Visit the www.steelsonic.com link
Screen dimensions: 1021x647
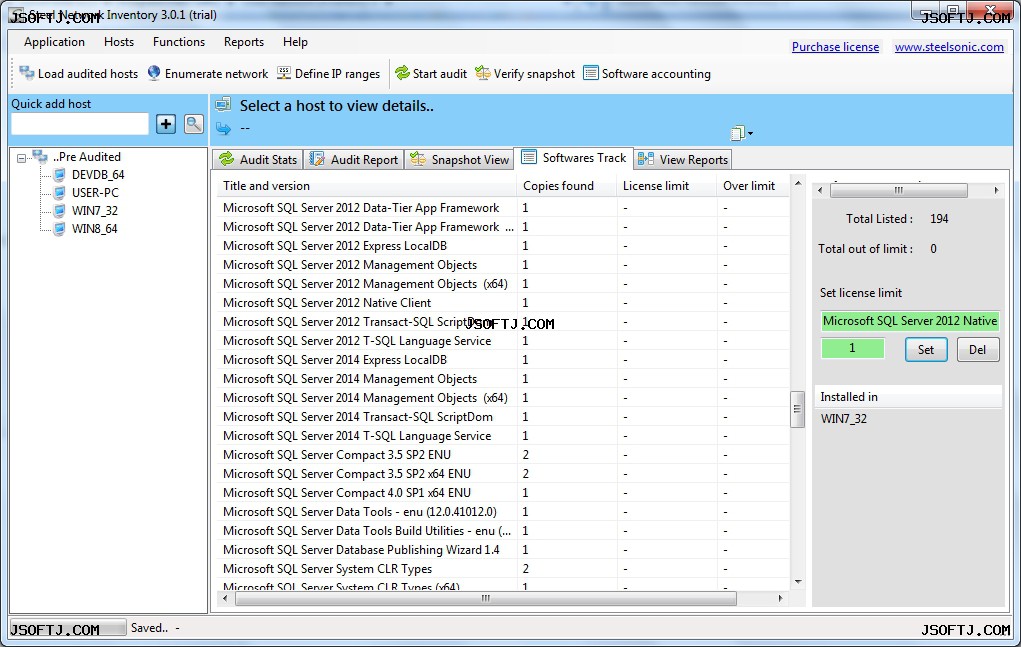949,47
